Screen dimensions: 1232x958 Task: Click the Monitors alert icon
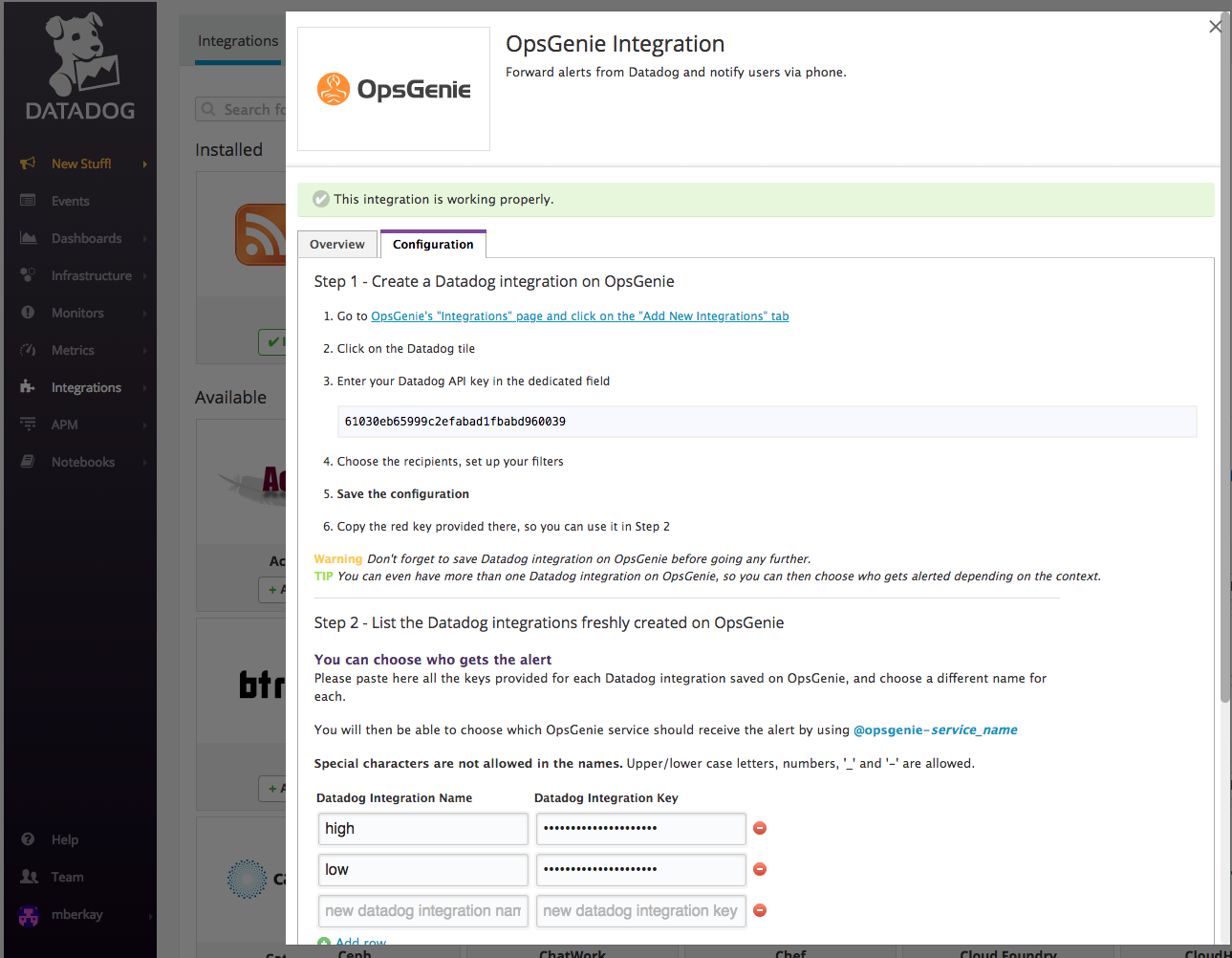tap(28, 313)
